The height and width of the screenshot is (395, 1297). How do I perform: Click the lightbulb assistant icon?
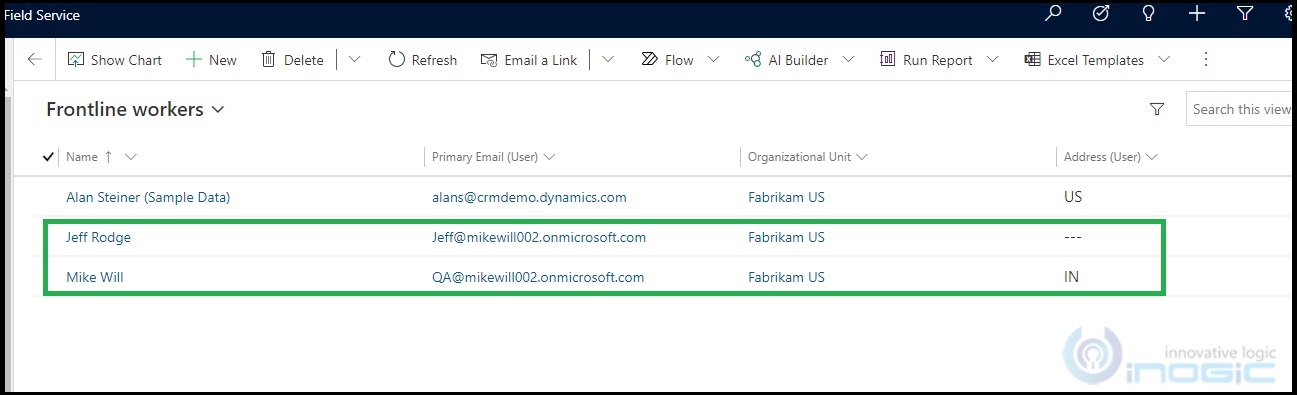1149,14
